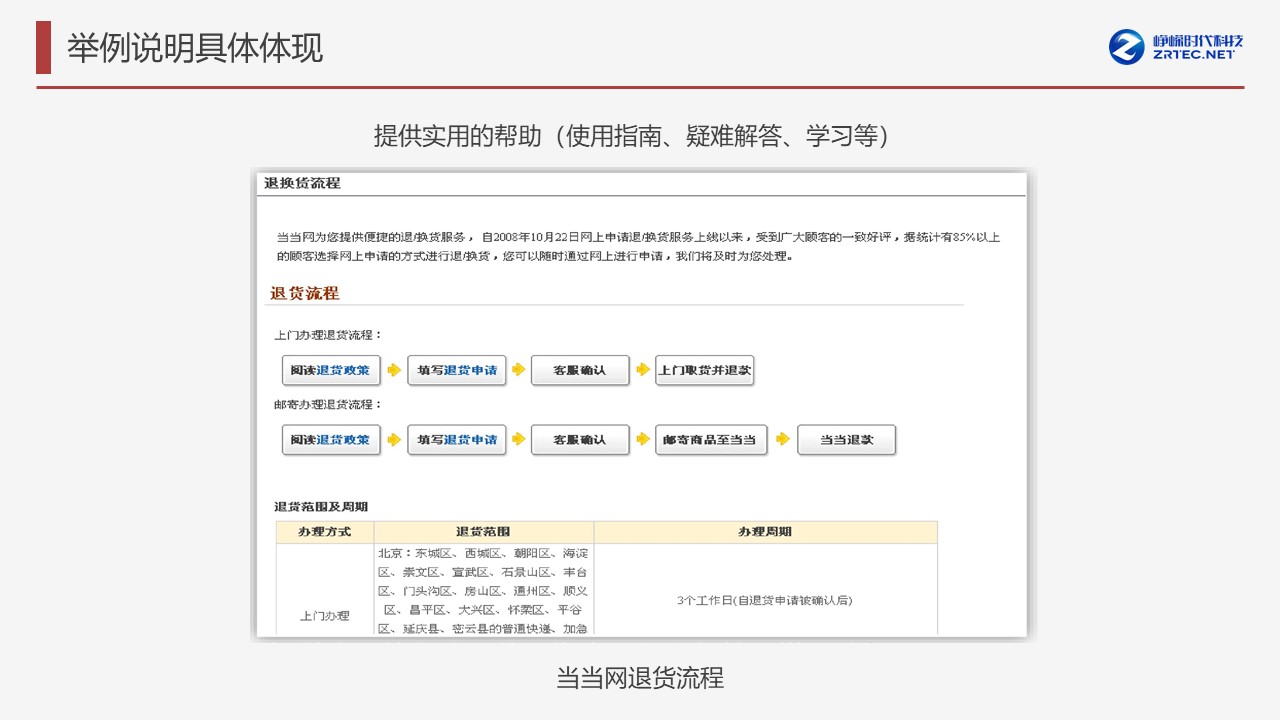Select the 办理周期 table header
The width and height of the screenshot is (1280, 720).
(765, 532)
